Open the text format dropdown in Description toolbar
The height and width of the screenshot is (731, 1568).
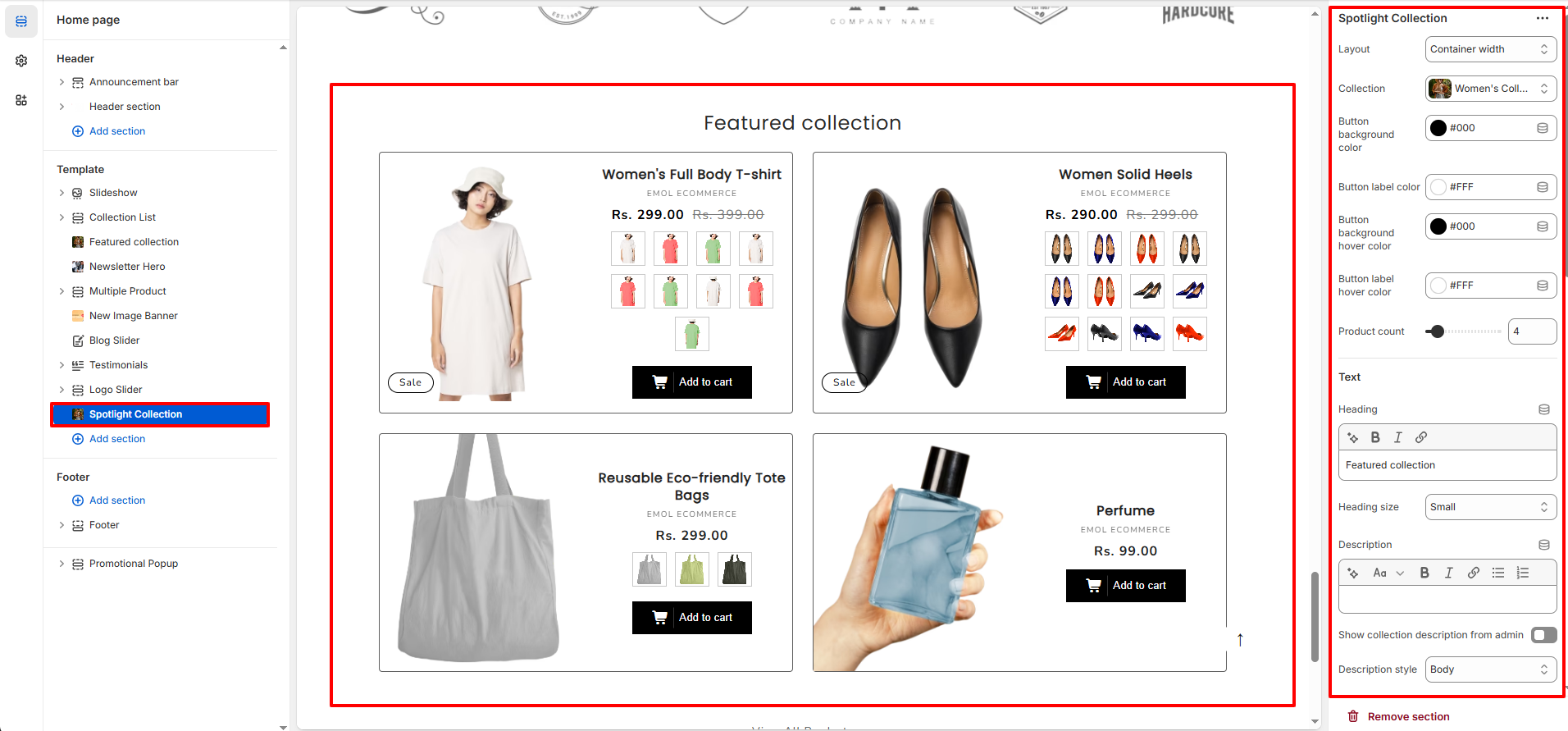pos(1388,573)
